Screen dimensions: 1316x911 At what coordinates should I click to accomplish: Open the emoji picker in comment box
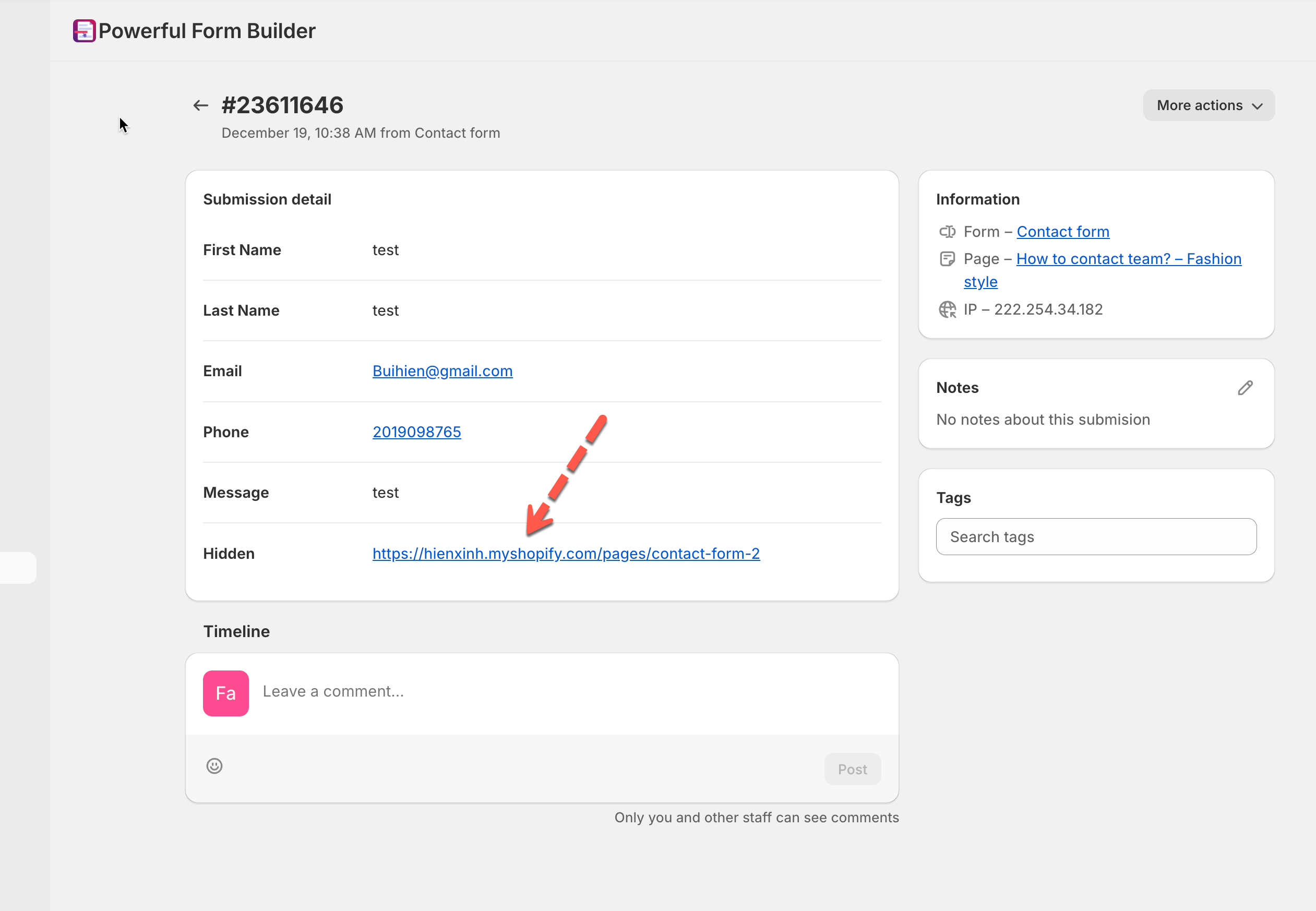click(214, 766)
